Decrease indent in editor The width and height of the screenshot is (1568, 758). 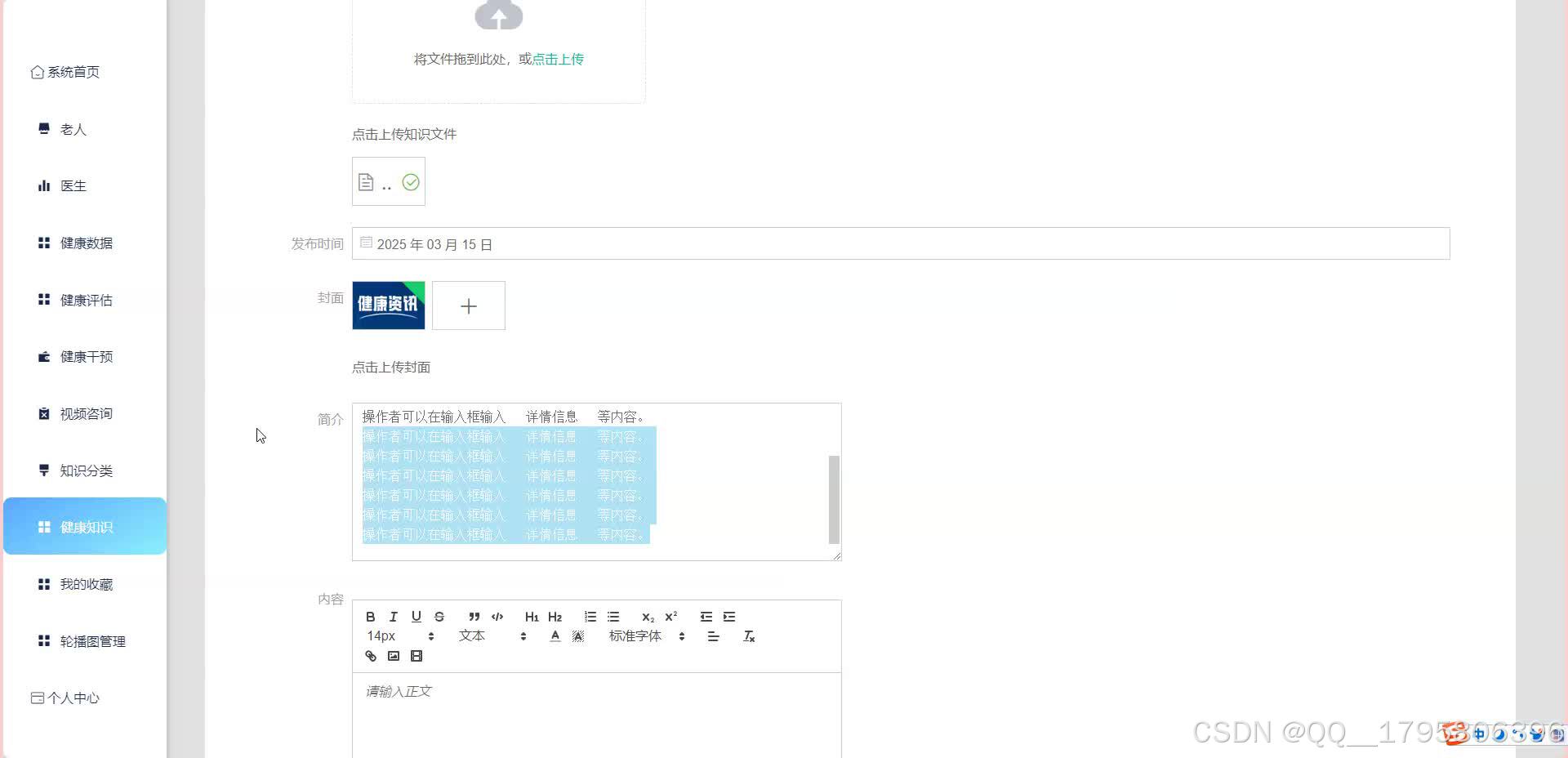(706, 617)
